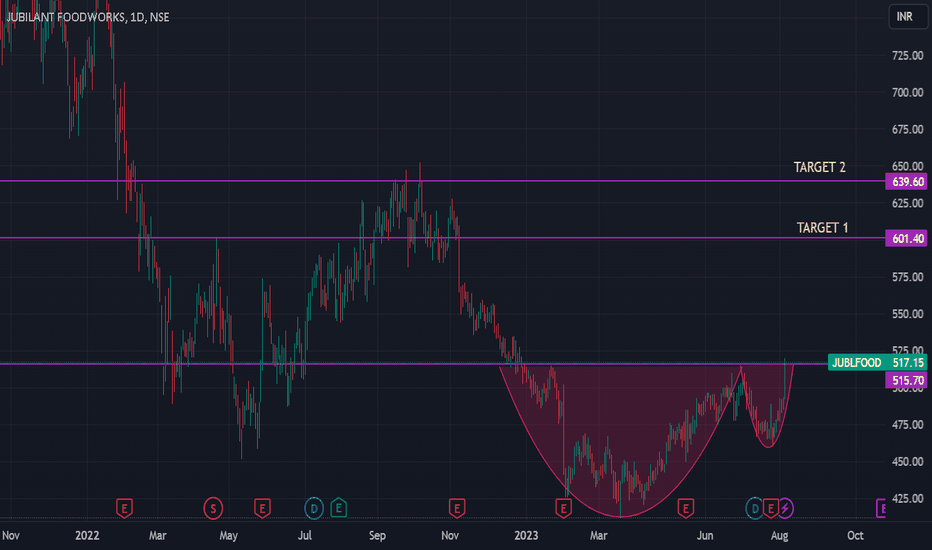Viewport: 932px width, 550px height.
Task: Click the 425.00 price axis value
Action: (908, 498)
